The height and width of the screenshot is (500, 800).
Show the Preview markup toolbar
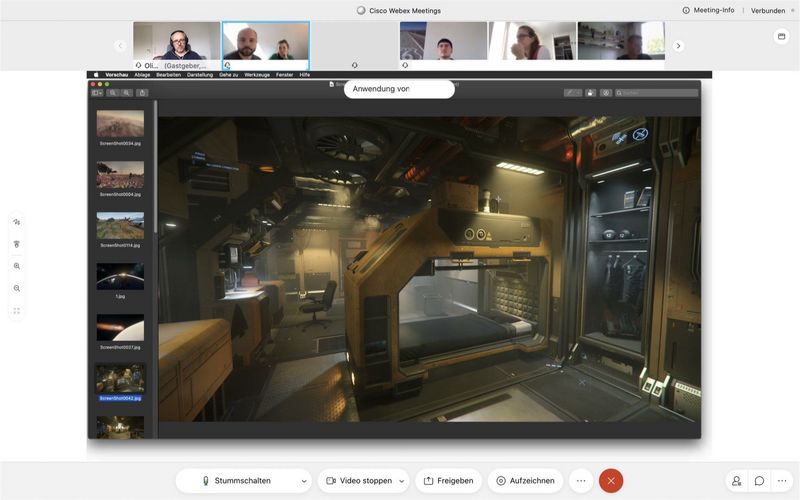606,93
